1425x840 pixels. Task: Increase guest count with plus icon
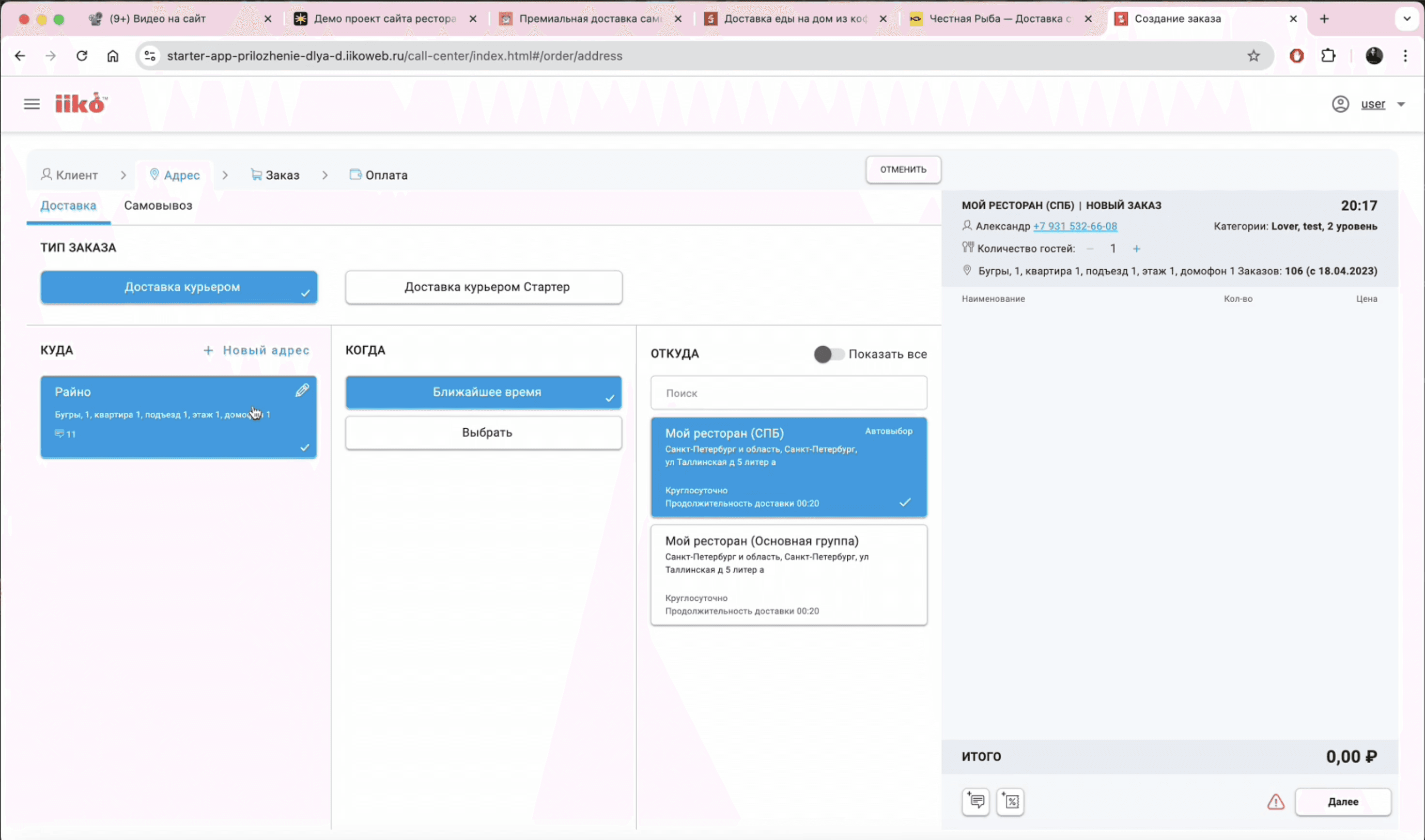pyautogui.click(x=1136, y=248)
